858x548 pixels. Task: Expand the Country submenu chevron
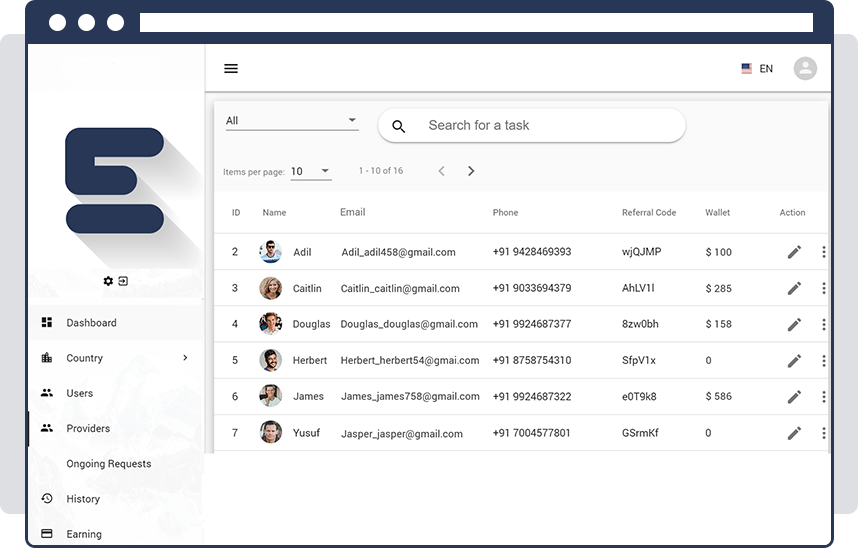tap(185, 357)
